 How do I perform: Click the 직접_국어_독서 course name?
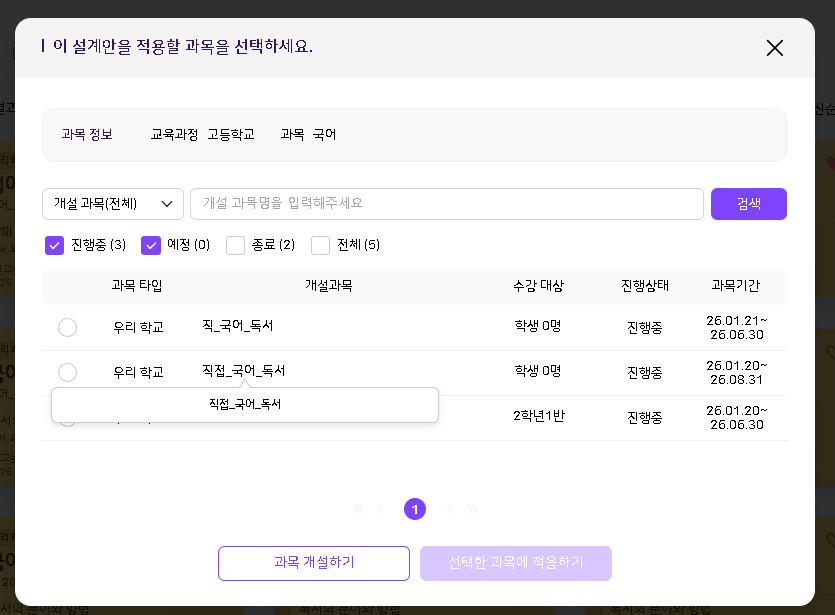(243, 371)
